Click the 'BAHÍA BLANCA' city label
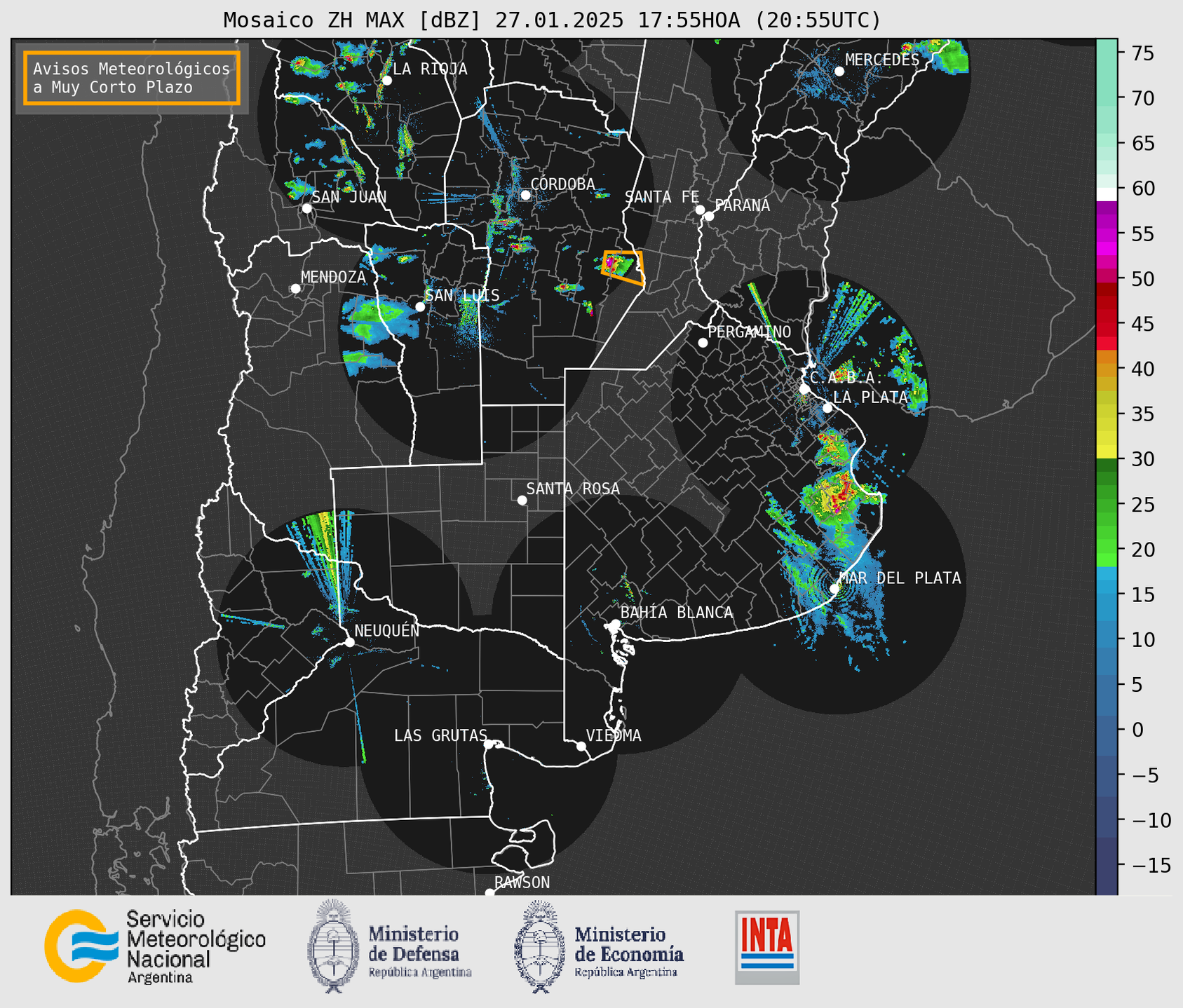Screen dimensions: 1183x1008 click(x=677, y=613)
